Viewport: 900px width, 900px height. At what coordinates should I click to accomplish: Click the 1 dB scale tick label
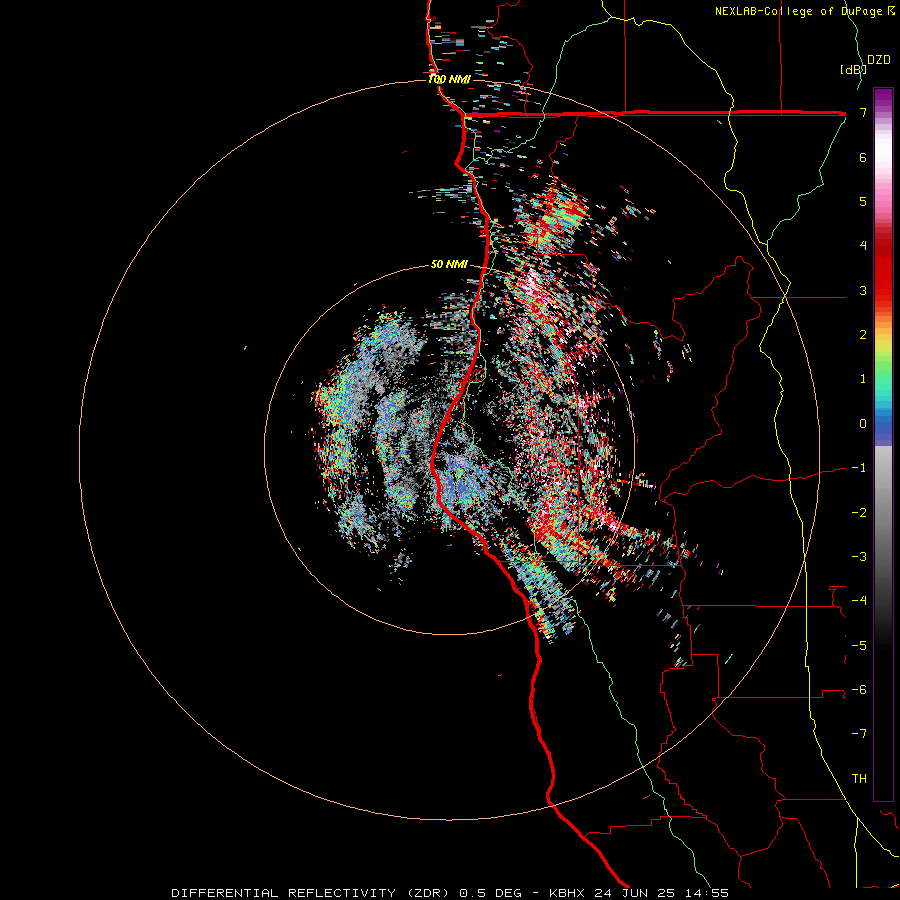863,379
